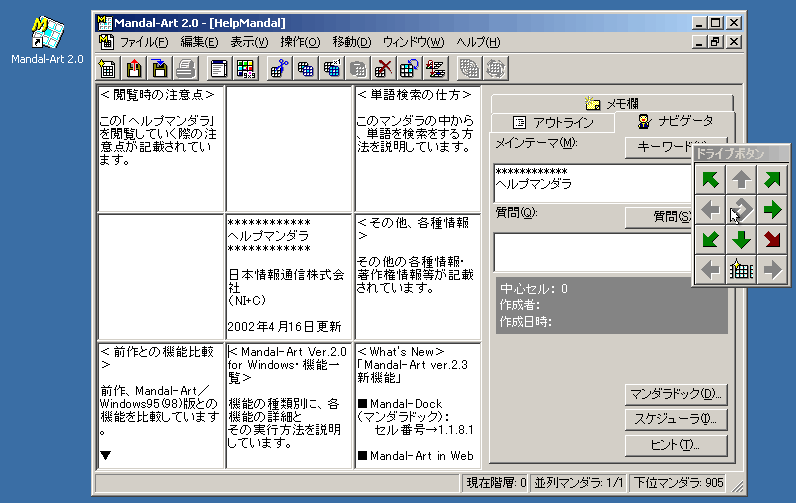
Task: Click the Cut cell scissors icon
Action: (279, 69)
